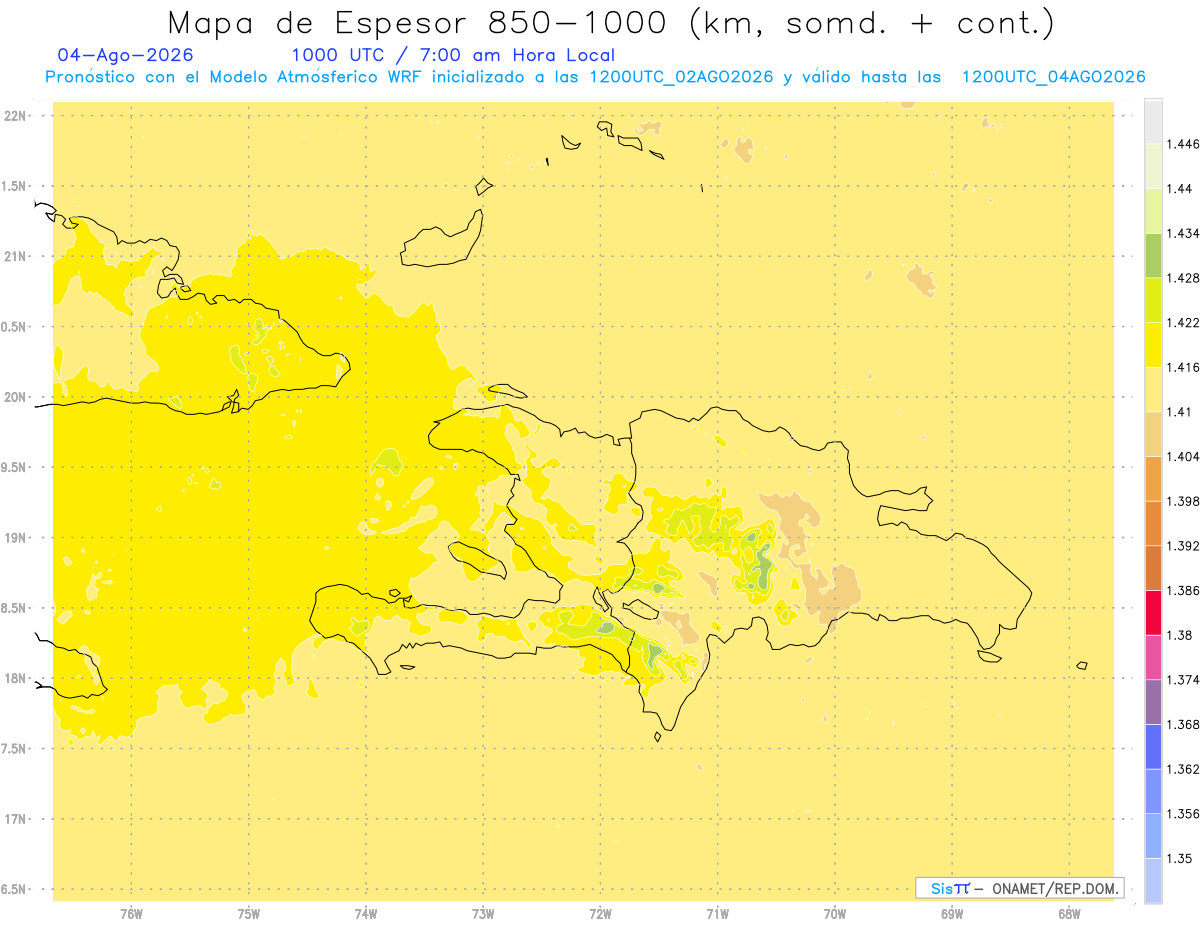Click the legend value '1.386'
Viewport: 1200px width, 927px height.
pyautogui.click(x=1183, y=590)
